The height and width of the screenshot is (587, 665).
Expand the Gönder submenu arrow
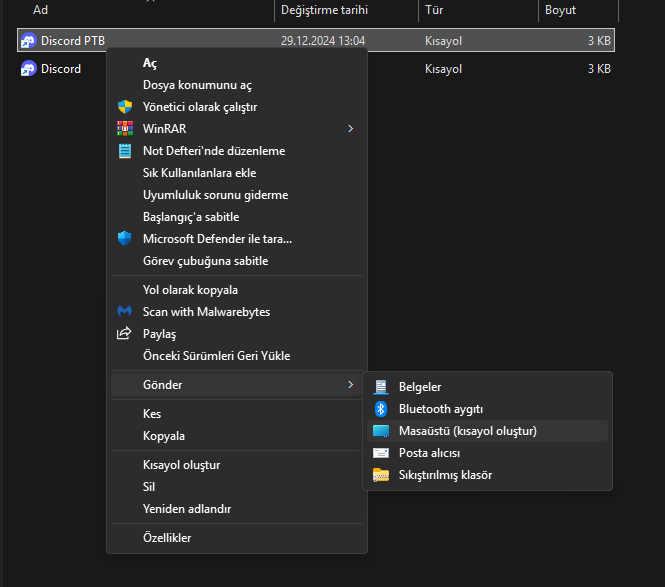point(350,385)
